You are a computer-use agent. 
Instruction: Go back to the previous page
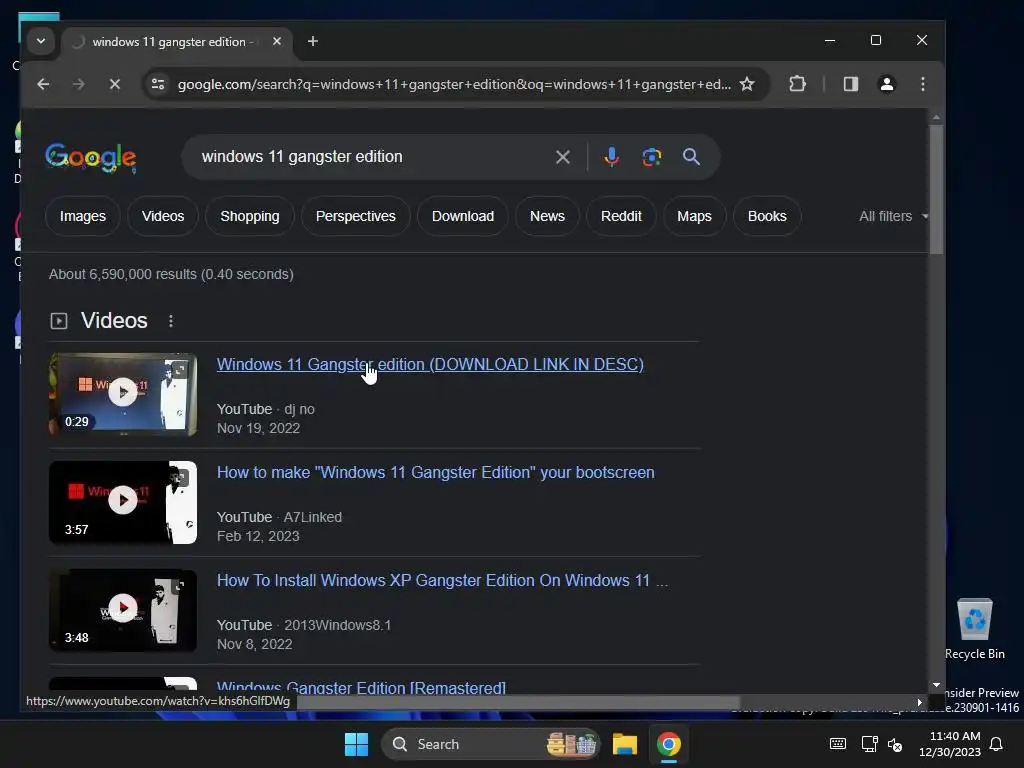click(x=43, y=84)
